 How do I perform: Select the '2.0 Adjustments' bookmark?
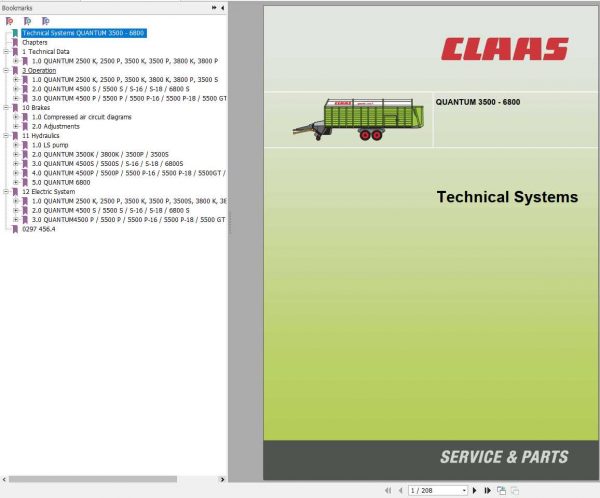56,126
